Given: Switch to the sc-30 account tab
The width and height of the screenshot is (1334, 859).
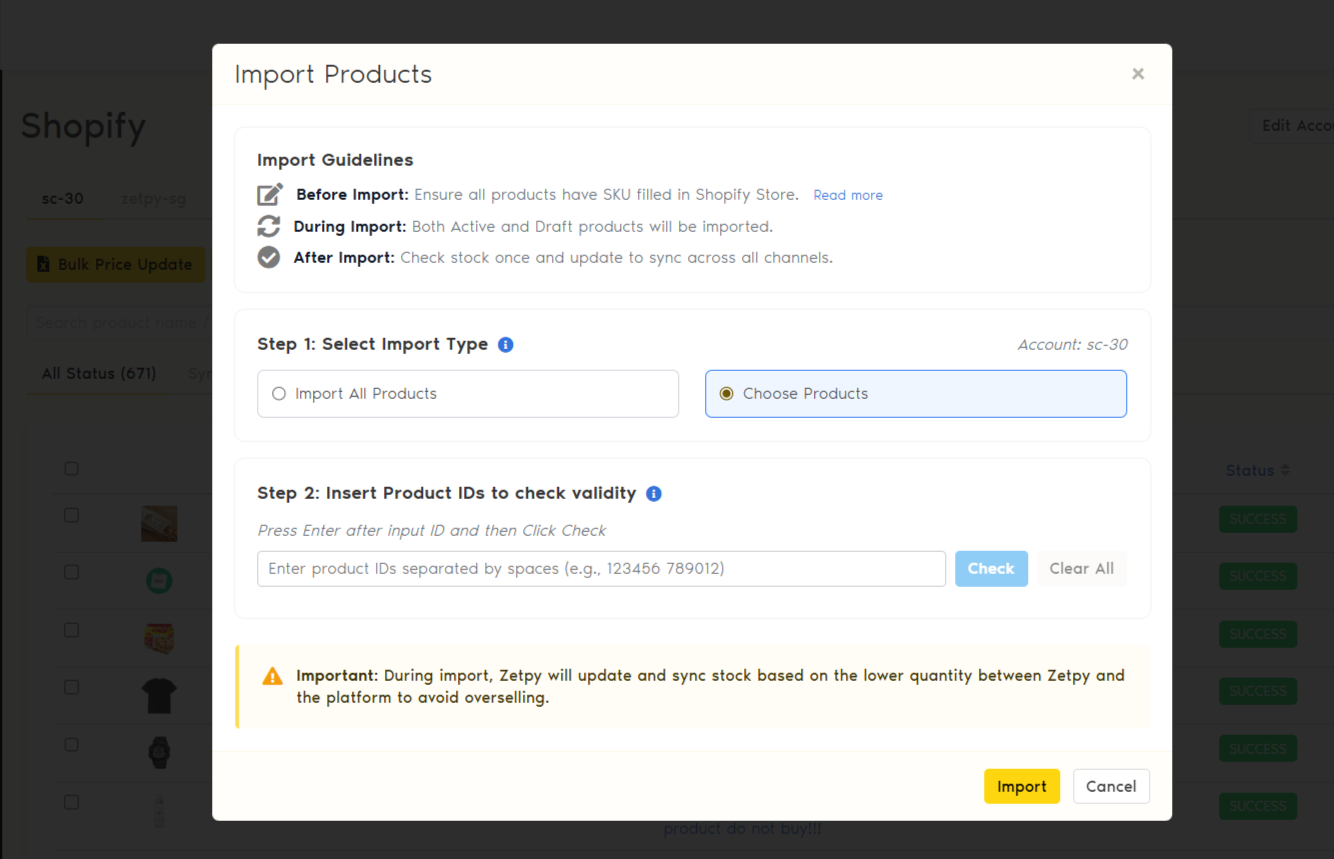Looking at the screenshot, I should [x=63, y=198].
